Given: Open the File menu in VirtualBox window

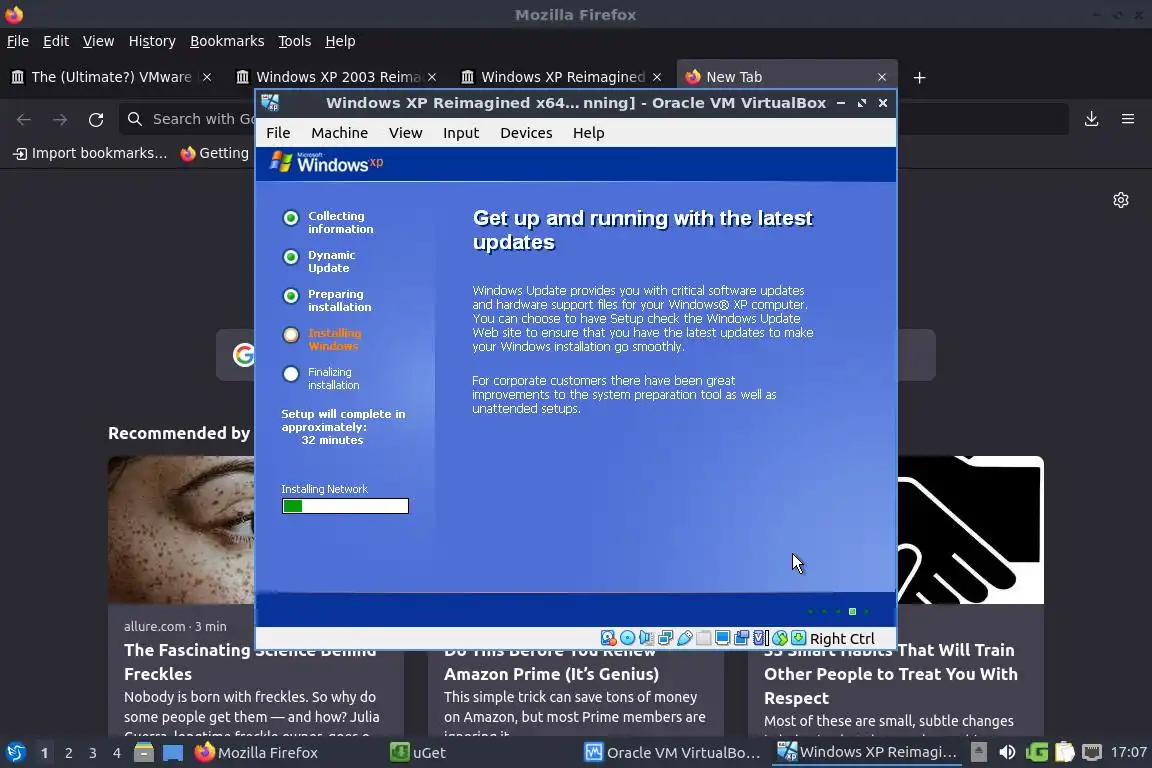Looking at the screenshot, I should coord(278,133).
